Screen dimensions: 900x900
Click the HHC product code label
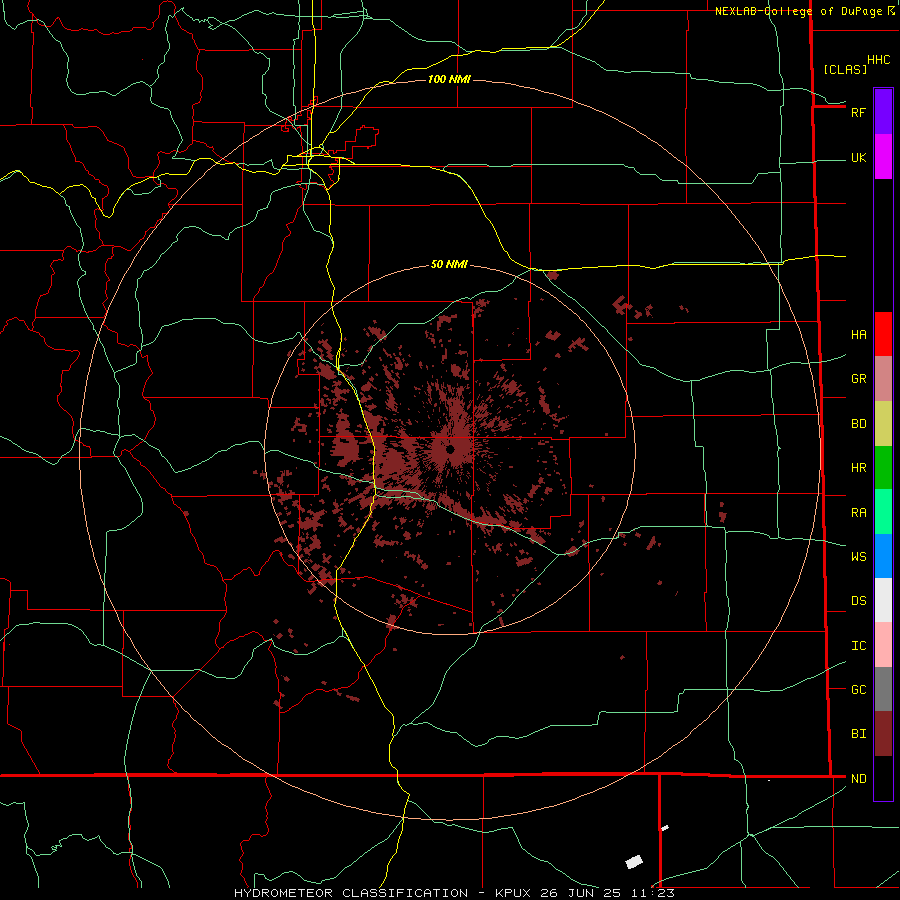pyautogui.click(x=878, y=60)
